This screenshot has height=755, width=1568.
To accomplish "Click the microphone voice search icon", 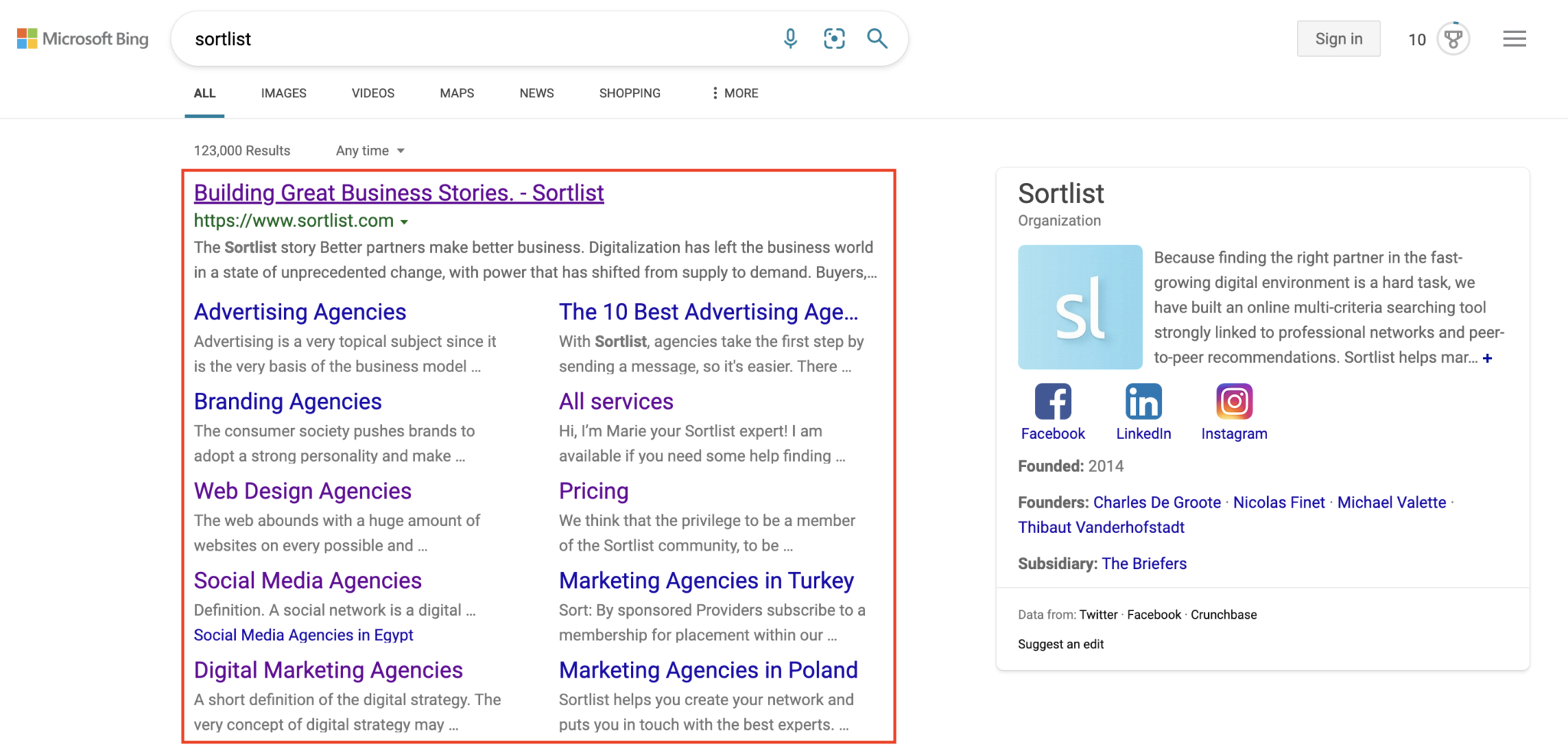I will pyautogui.click(x=791, y=38).
